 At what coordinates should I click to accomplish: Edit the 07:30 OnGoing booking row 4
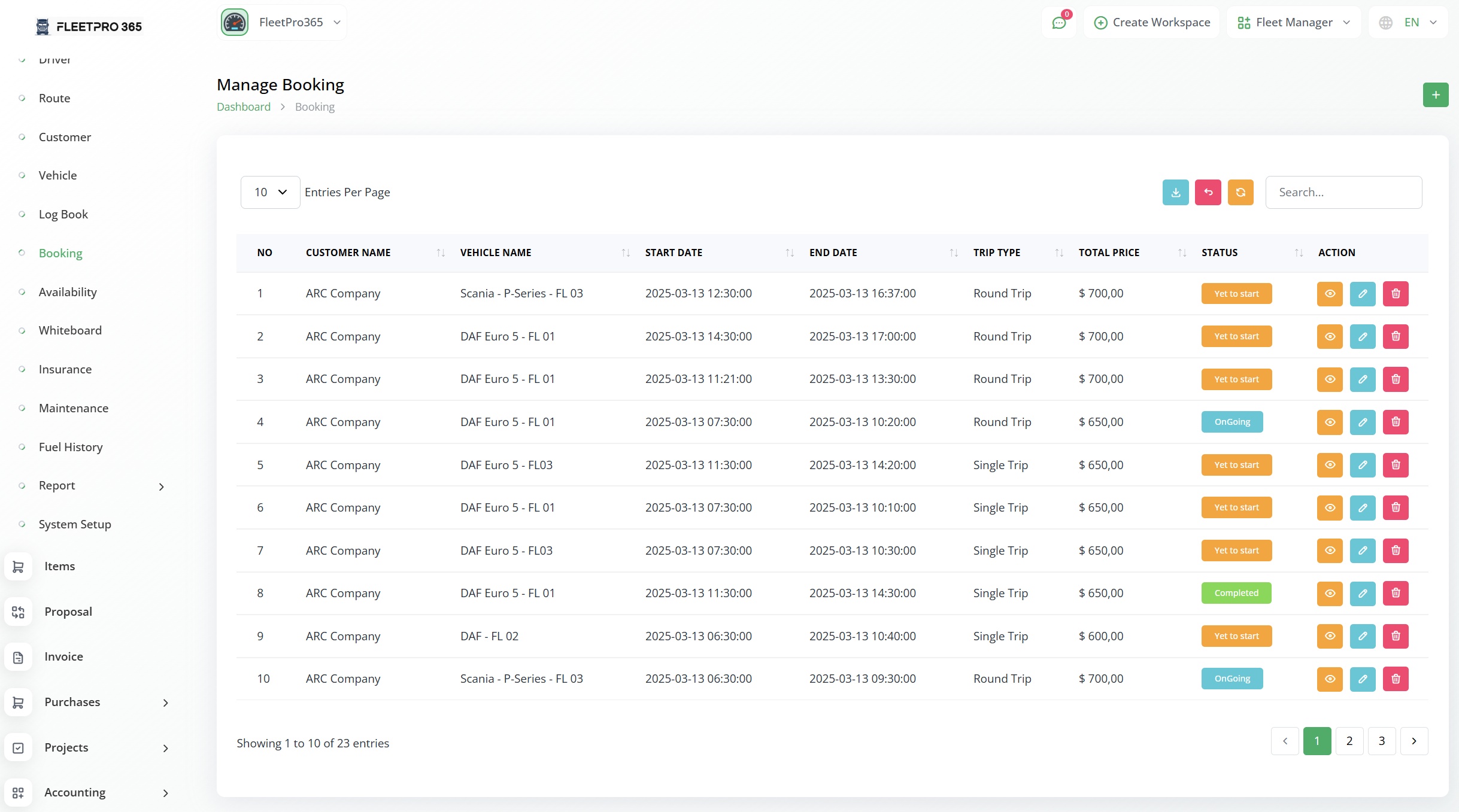(1362, 422)
